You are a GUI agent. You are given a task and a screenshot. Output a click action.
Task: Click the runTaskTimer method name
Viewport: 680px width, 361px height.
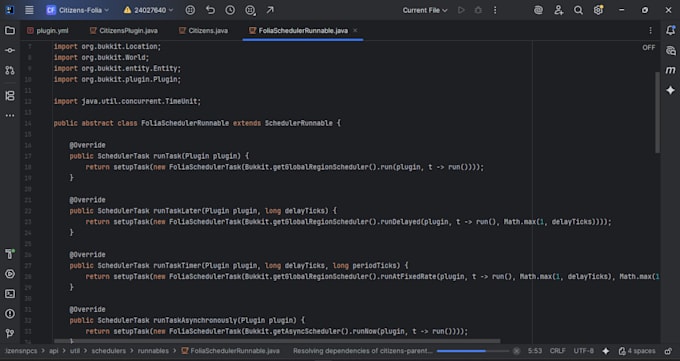pos(177,266)
